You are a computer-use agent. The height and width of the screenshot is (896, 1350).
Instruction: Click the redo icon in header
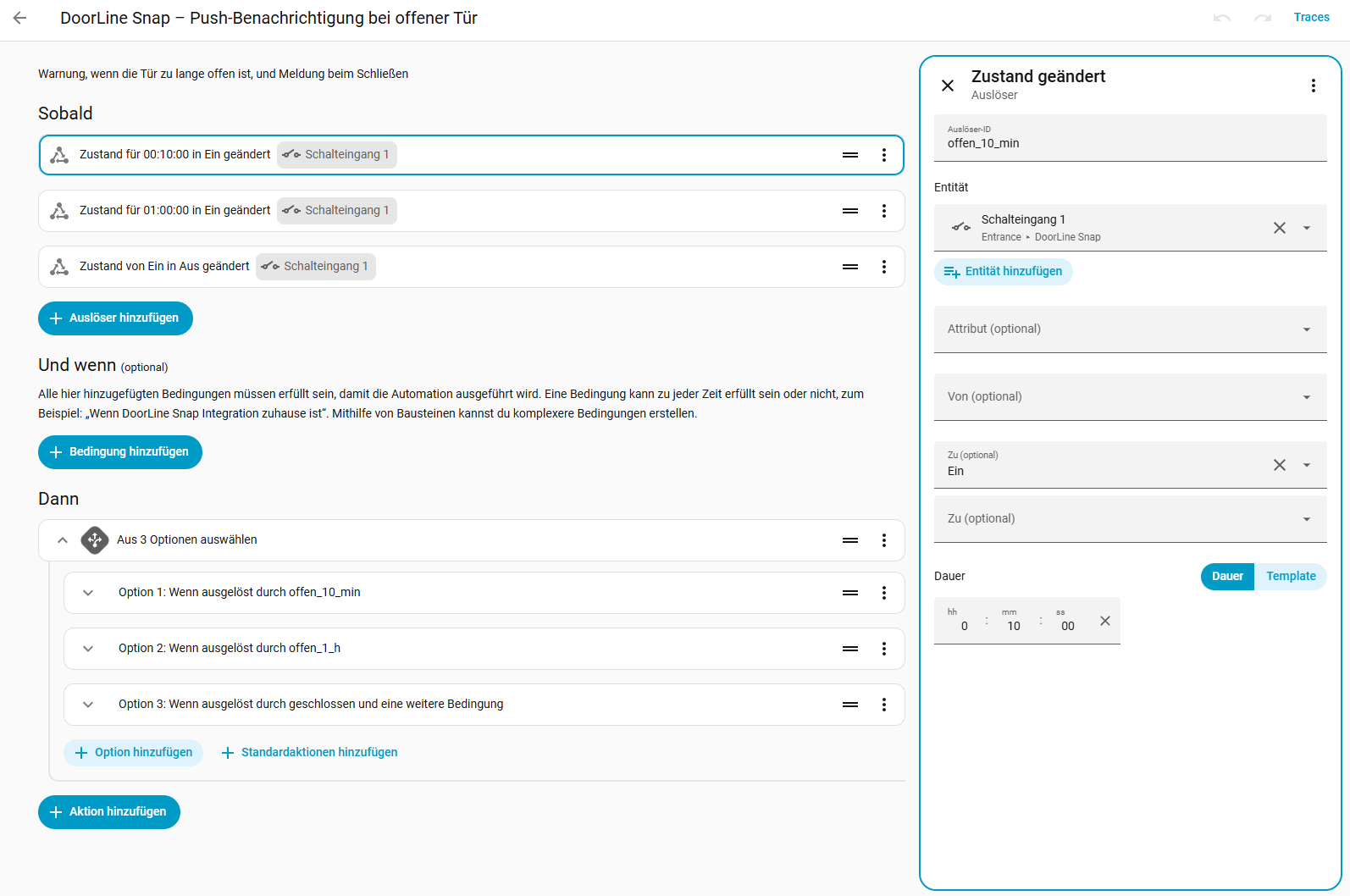point(1263,18)
